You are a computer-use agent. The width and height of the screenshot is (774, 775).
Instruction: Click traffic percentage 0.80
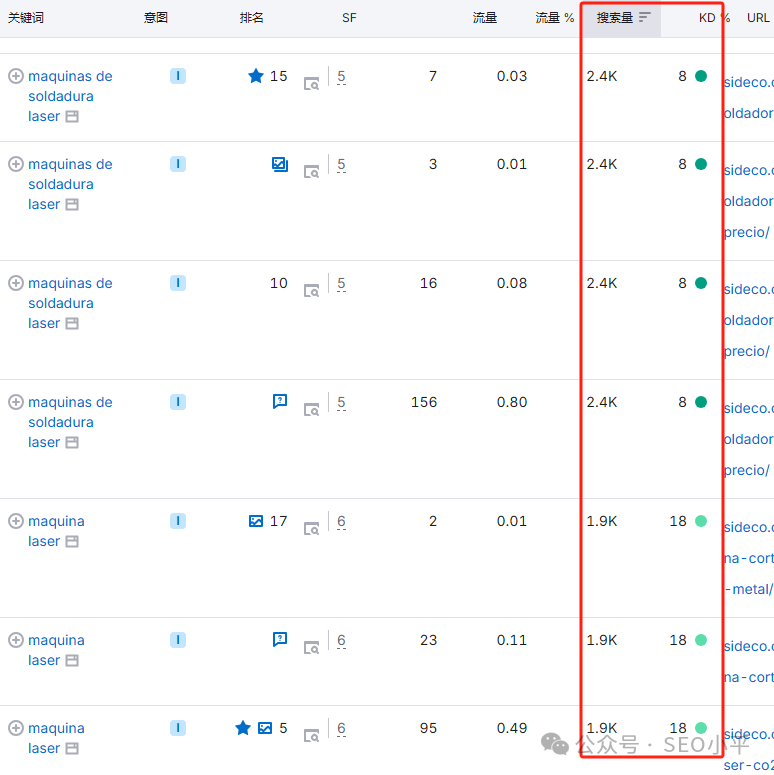(512, 402)
